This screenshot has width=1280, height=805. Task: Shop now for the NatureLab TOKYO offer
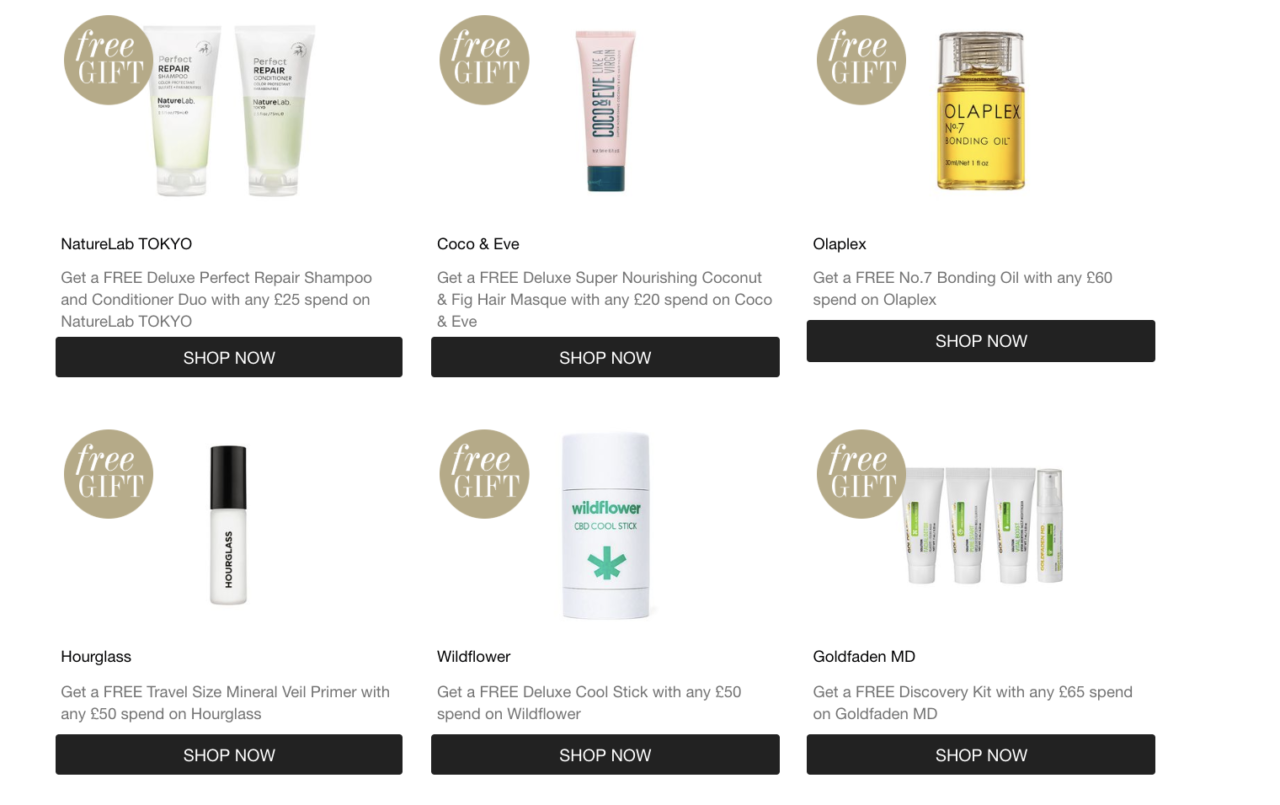[x=229, y=357]
